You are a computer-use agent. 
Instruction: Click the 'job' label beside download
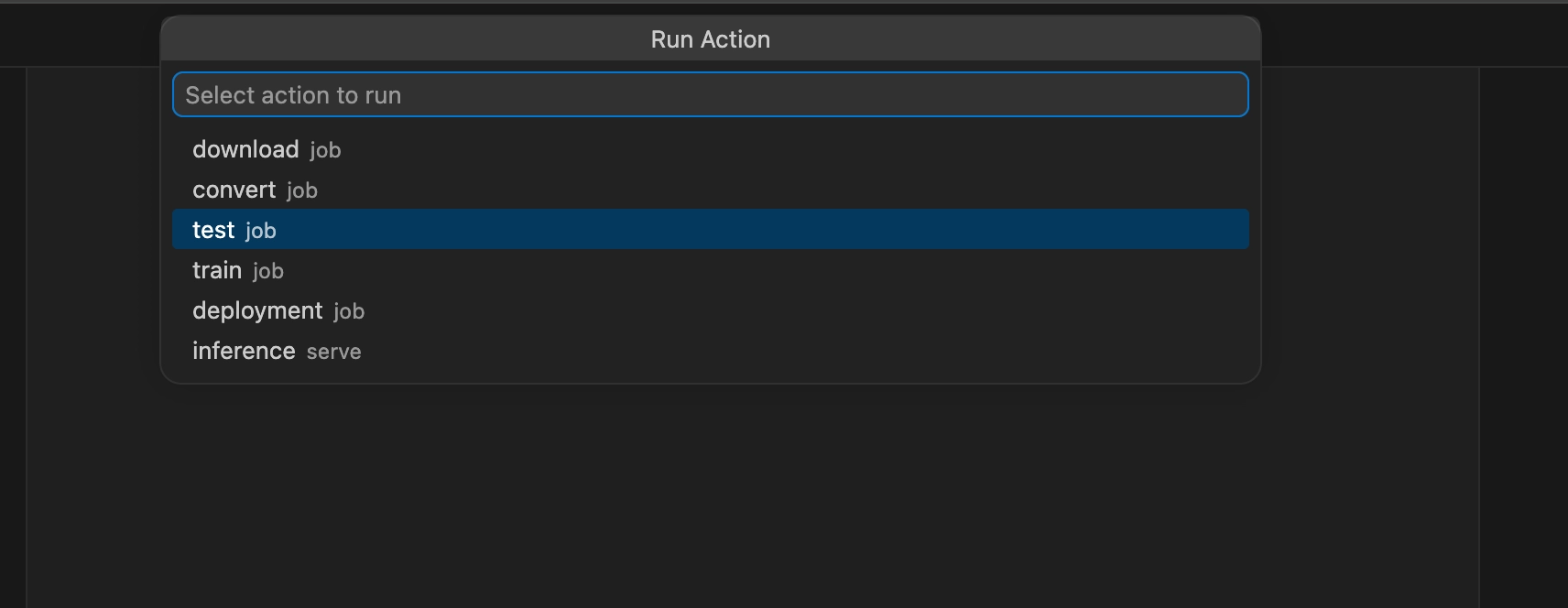click(325, 150)
